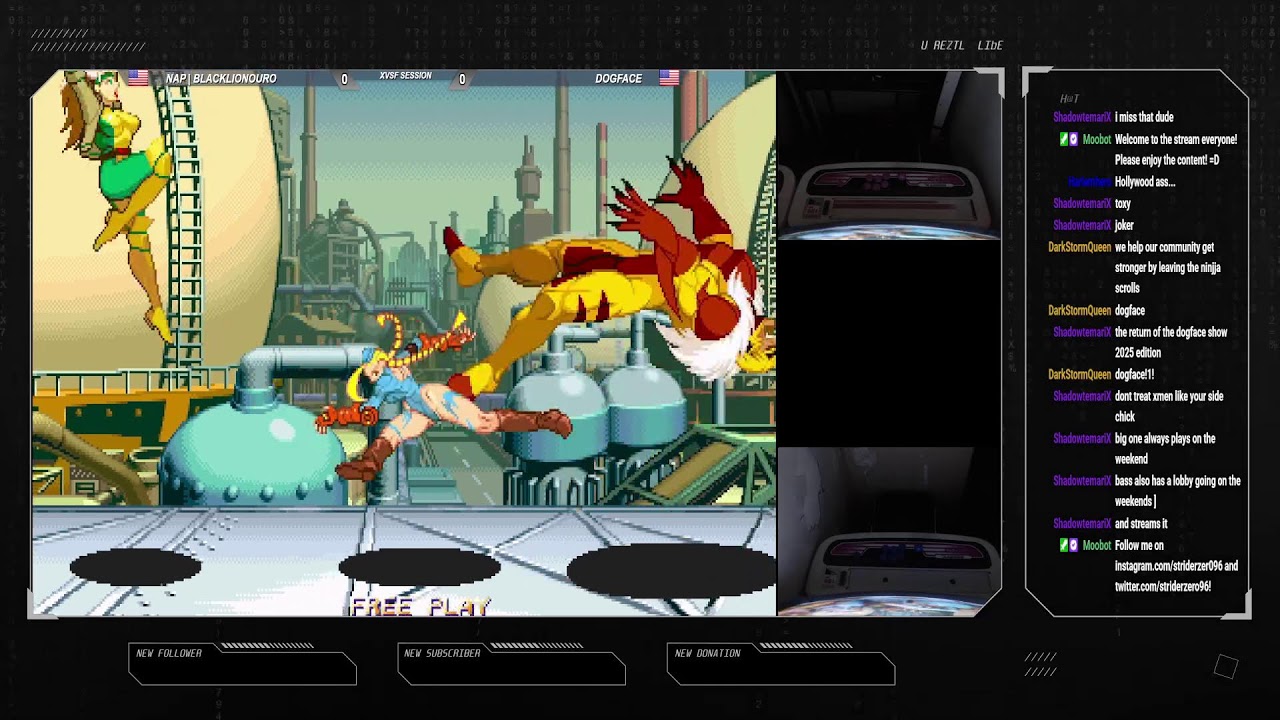Click Moobot's purple verified badge on 'Follow me on' message
1280x720 pixels.
(1074, 546)
